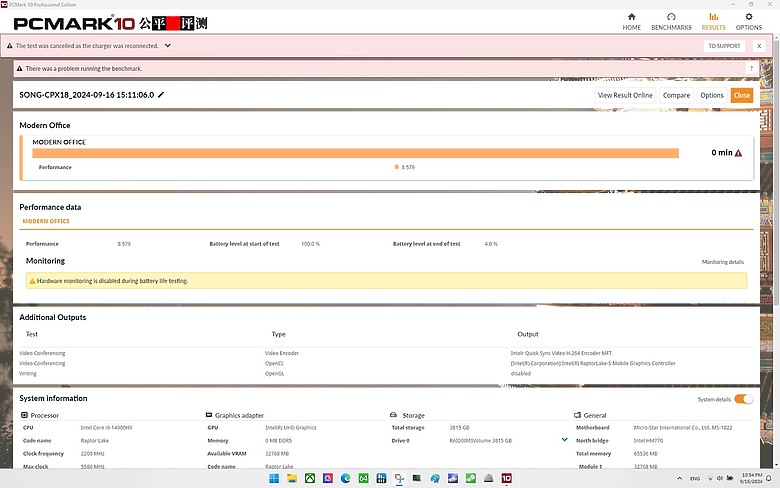
Task: Click the RAID0IMSVolume 3815 GB drive entry
Action: 481,441
